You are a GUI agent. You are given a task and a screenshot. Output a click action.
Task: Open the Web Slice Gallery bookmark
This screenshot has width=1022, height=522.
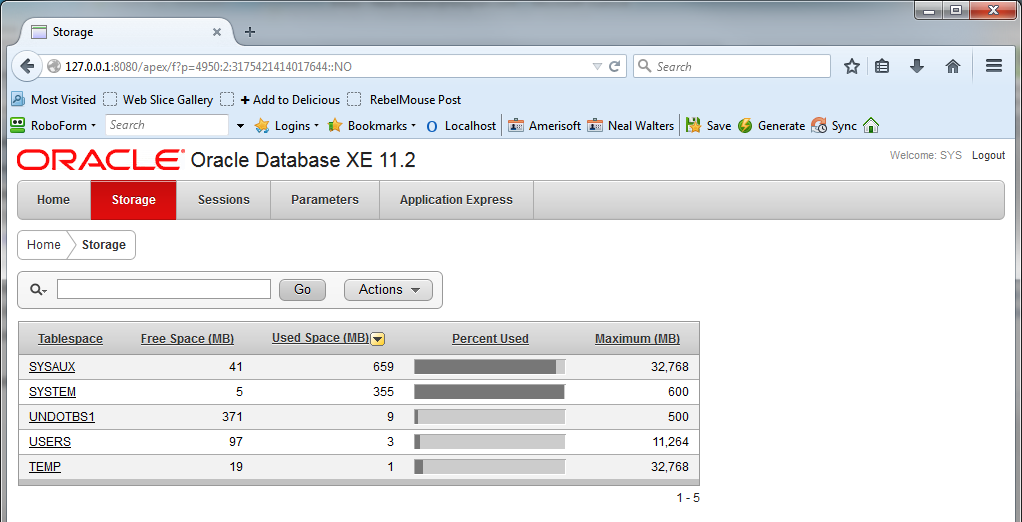click(158, 100)
